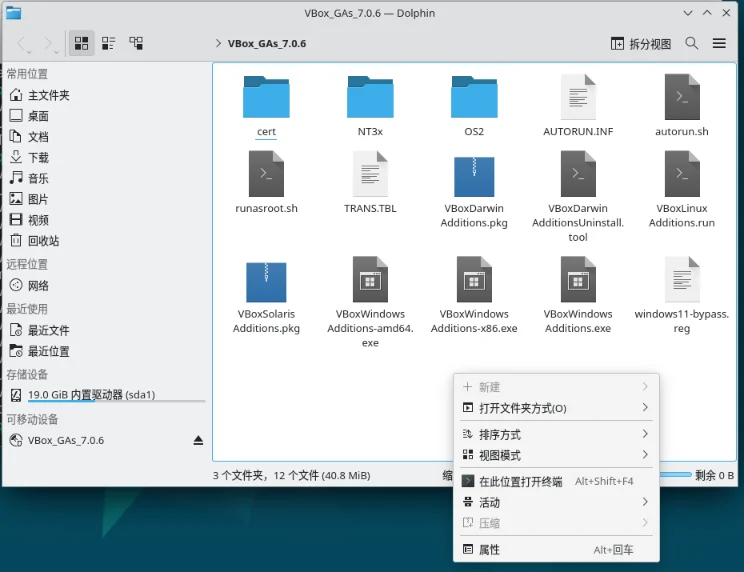Viewport: 744px width, 572px height.
Task: Open the search tool
Action: pos(691,44)
